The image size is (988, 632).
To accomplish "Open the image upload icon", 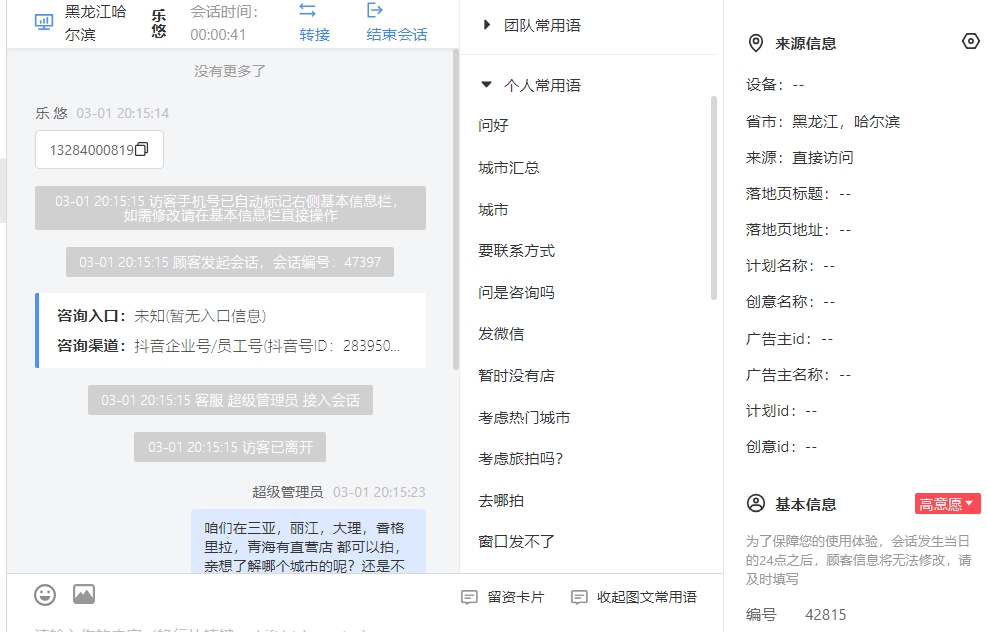I will [x=84, y=594].
